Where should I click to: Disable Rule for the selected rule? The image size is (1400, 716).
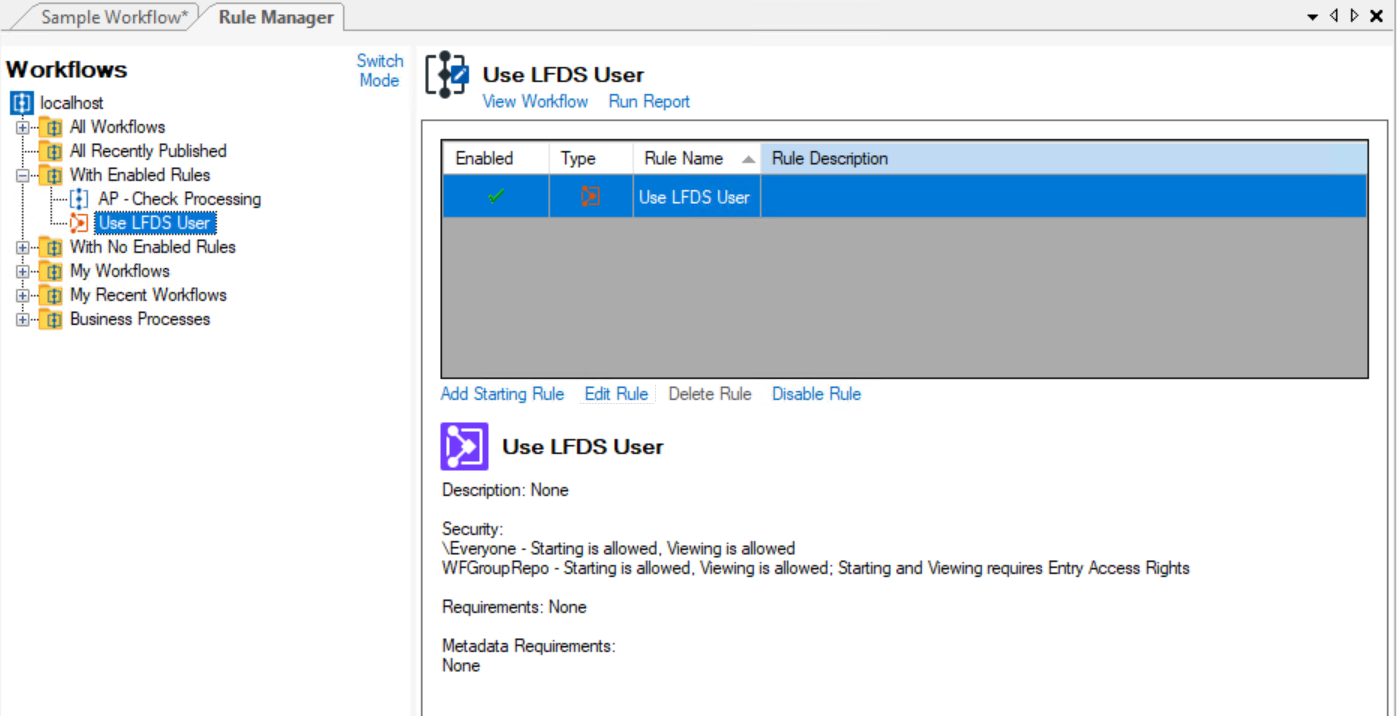tap(816, 394)
